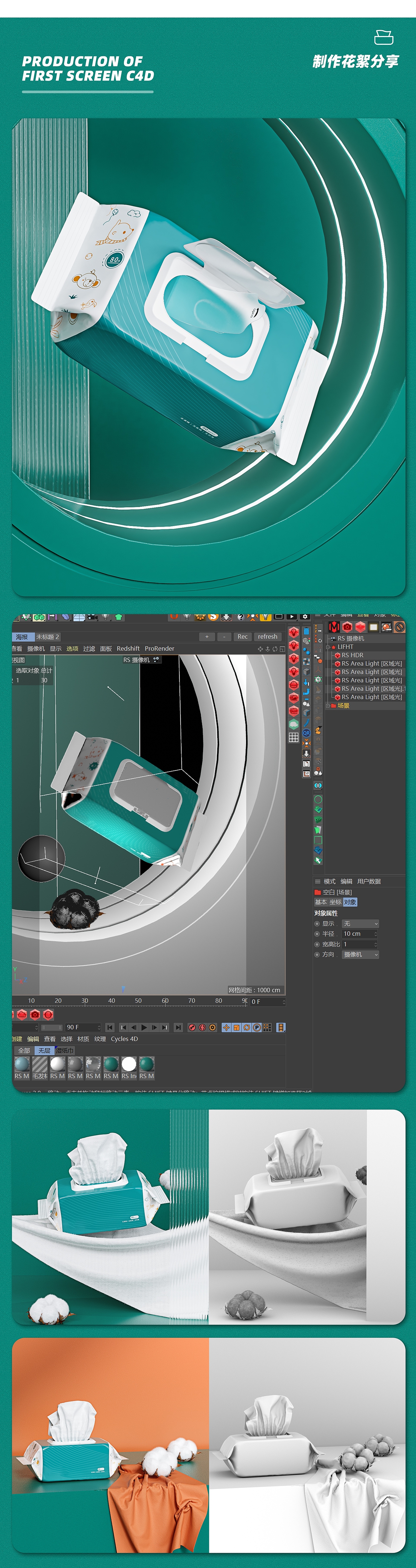Toggle the 半径 animation radio dot
This screenshot has width=416, height=1568.
[317, 934]
